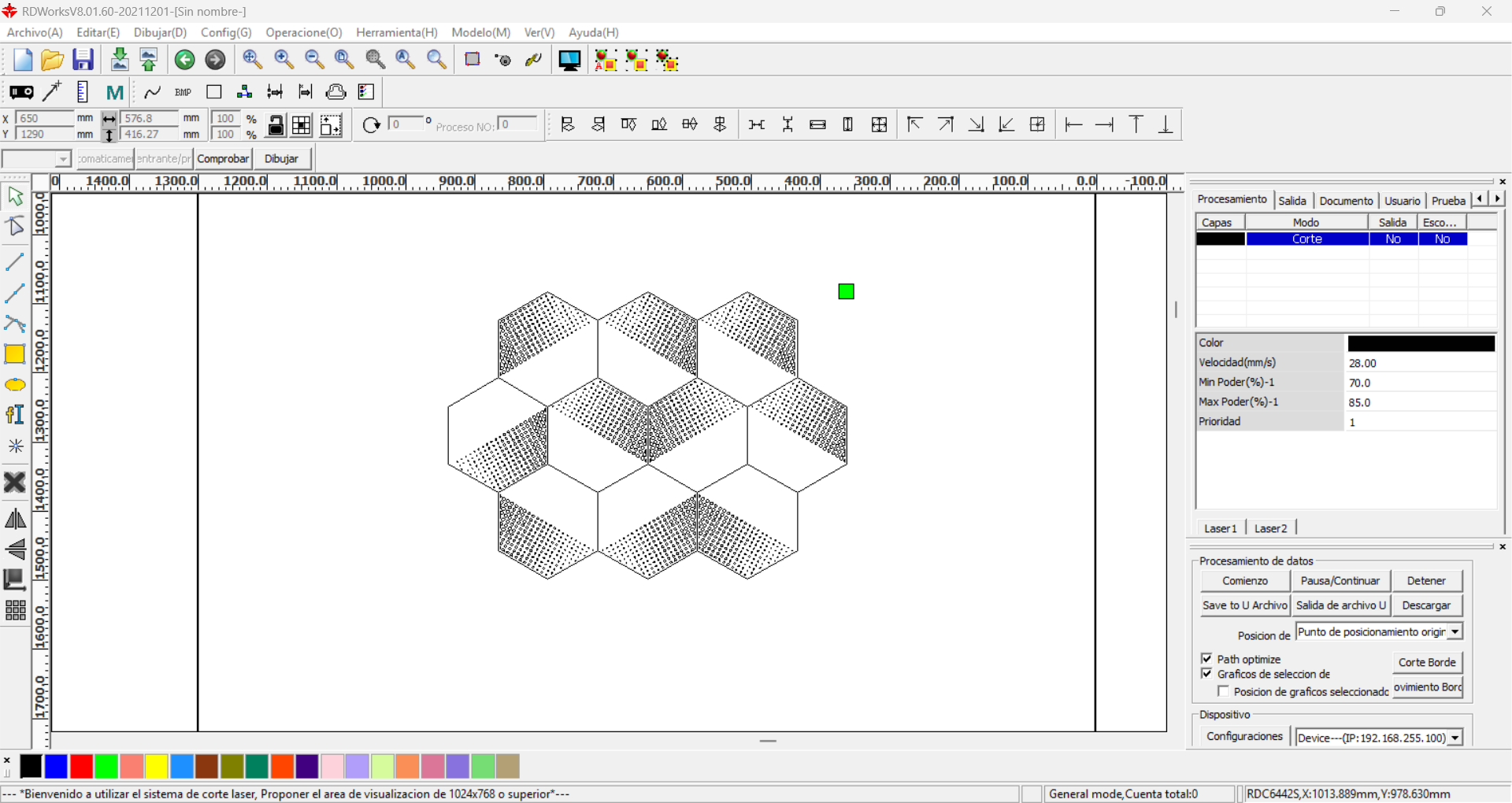1512x803 pixels.
Task: Select the text tool in left toolbar
Action: [15, 415]
